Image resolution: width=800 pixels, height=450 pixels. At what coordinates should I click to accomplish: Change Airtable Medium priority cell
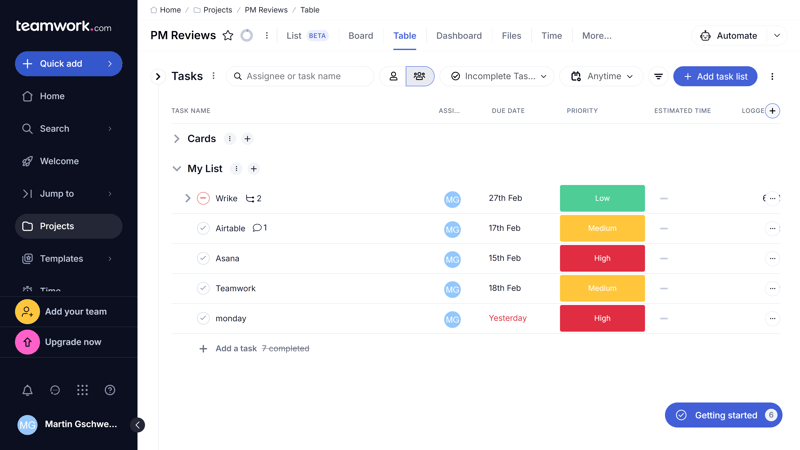pyautogui.click(x=602, y=229)
